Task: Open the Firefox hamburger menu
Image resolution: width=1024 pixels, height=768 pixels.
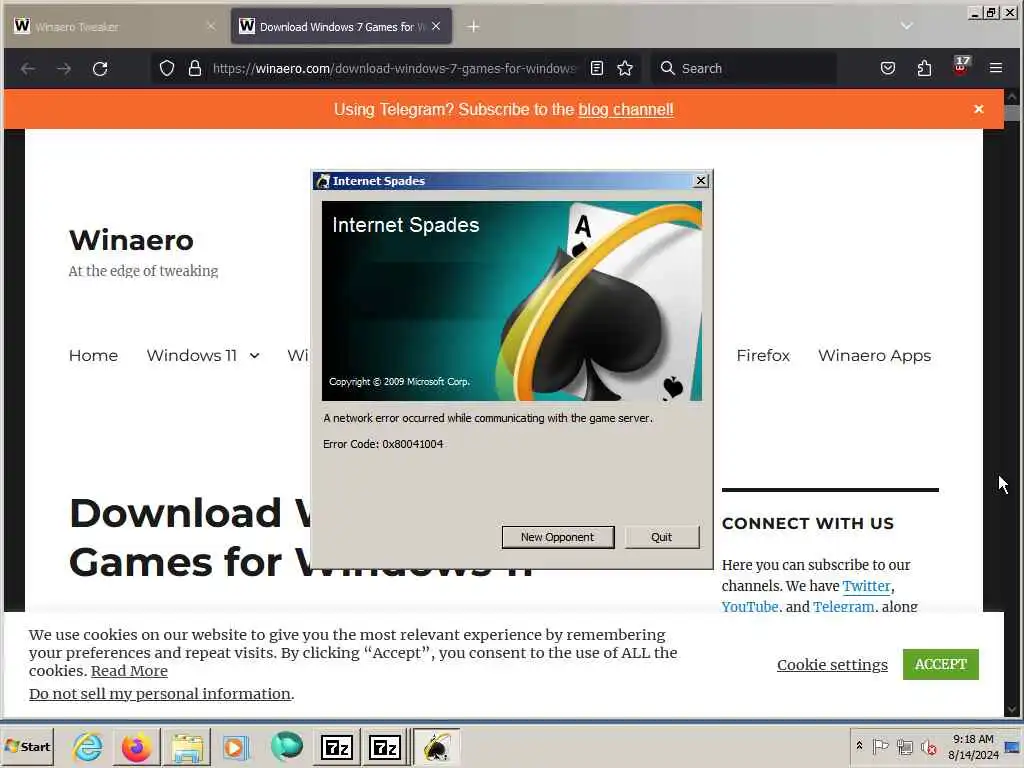Action: (996, 69)
